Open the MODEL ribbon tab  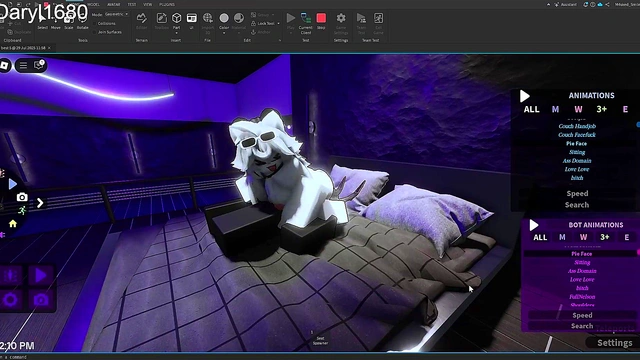click(93, 4)
